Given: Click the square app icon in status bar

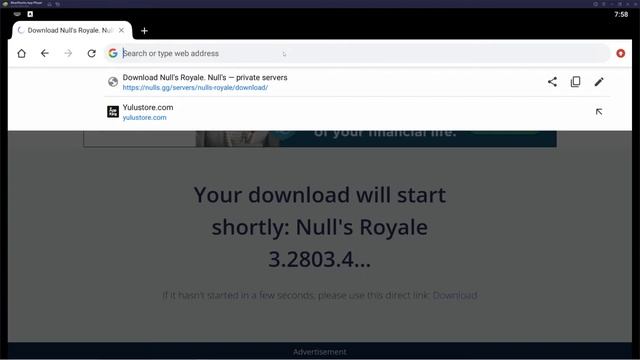Looking at the screenshot, I should click(30, 14).
